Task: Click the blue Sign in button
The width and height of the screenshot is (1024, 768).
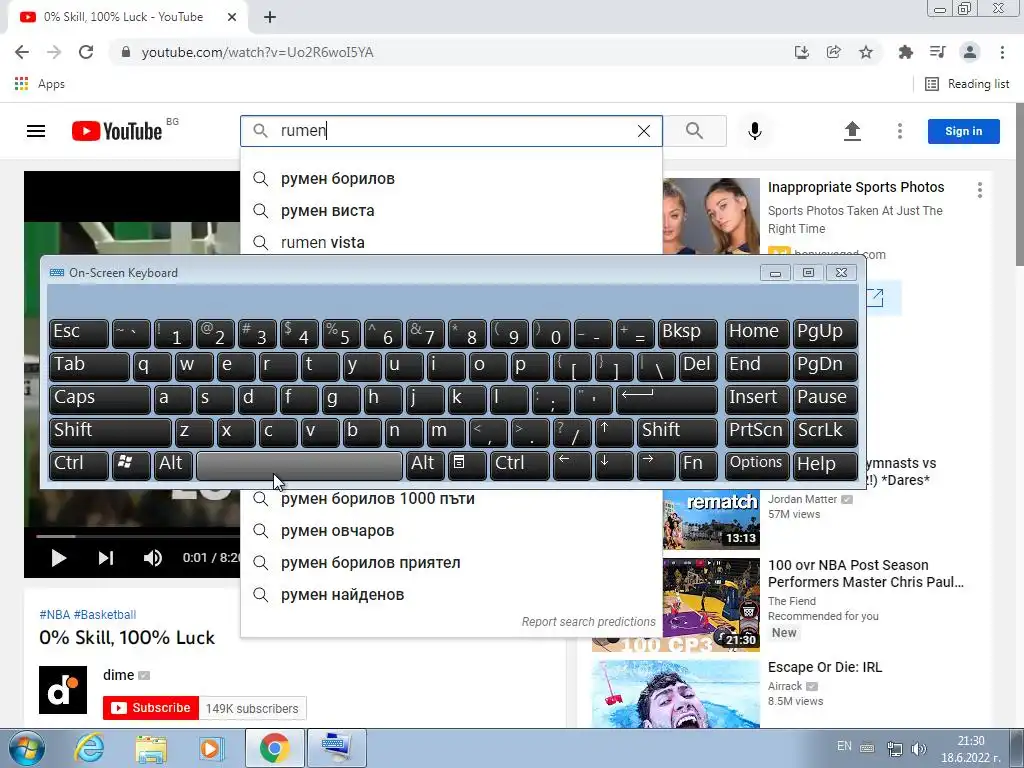Action: (x=963, y=131)
